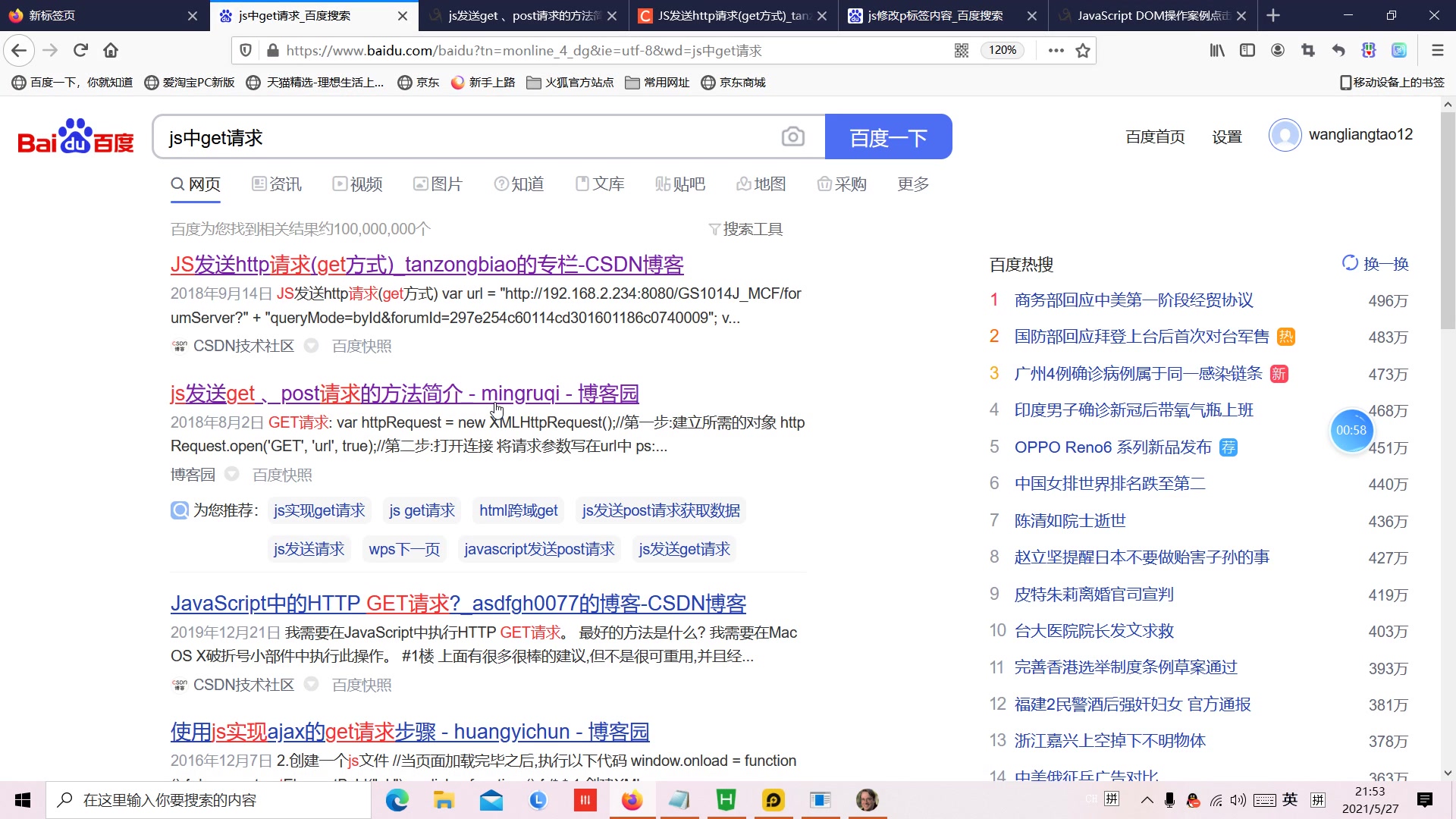Click the browser back arrow button
The height and width of the screenshot is (819, 1456).
point(19,50)
